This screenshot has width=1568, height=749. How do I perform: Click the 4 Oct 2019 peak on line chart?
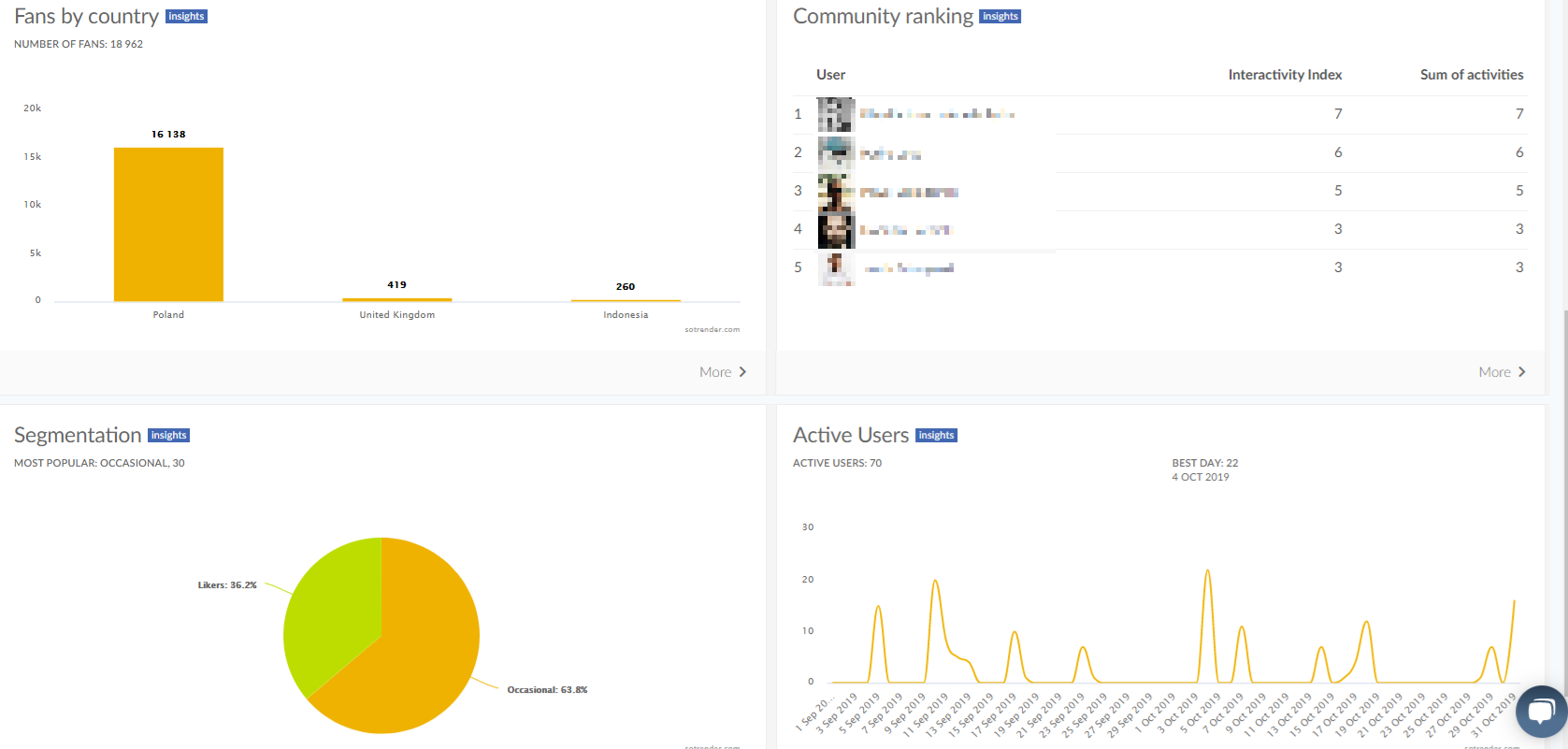[1207, 570]
